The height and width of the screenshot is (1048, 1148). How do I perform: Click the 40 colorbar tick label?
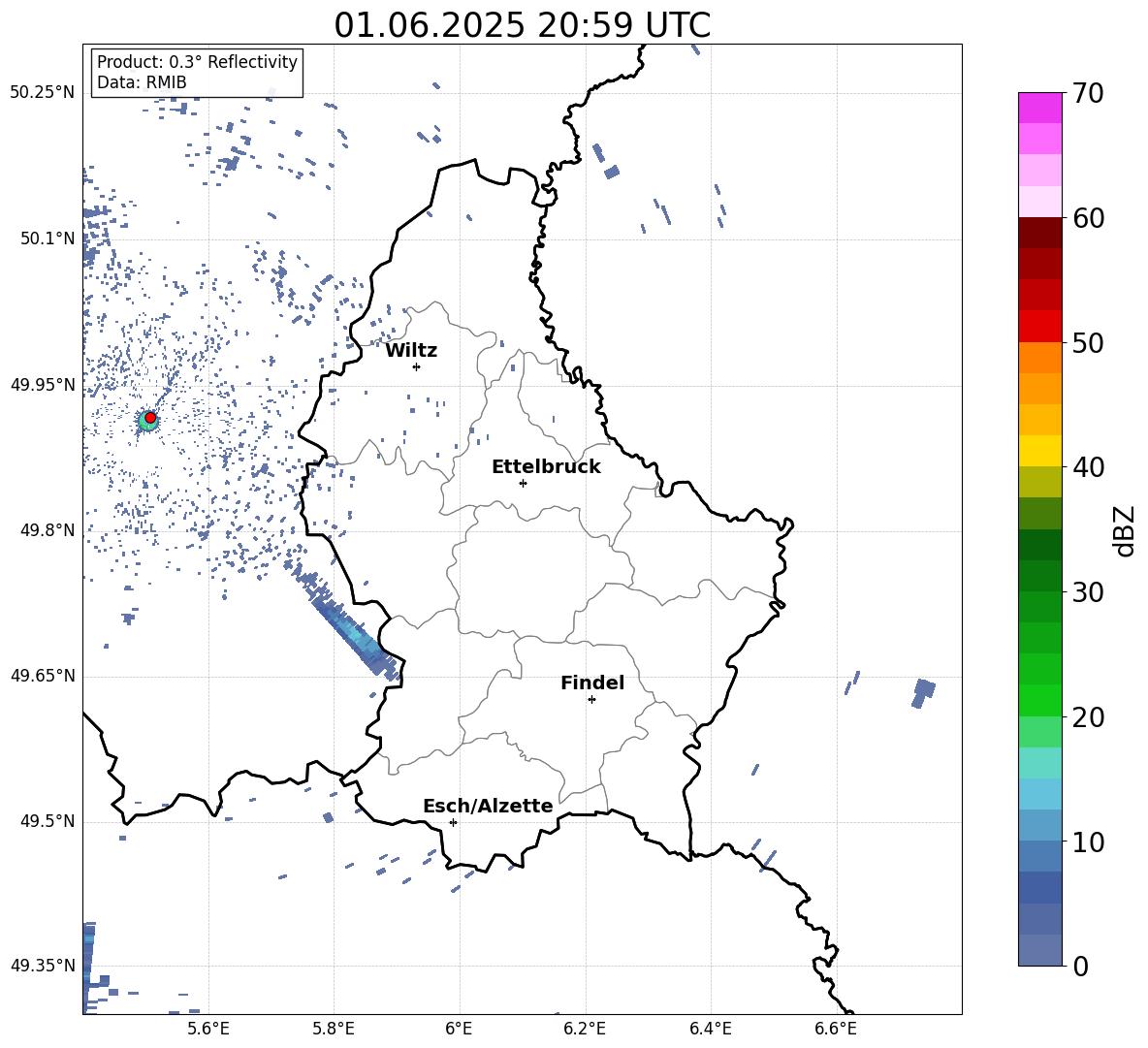[x=1088, y=467]
